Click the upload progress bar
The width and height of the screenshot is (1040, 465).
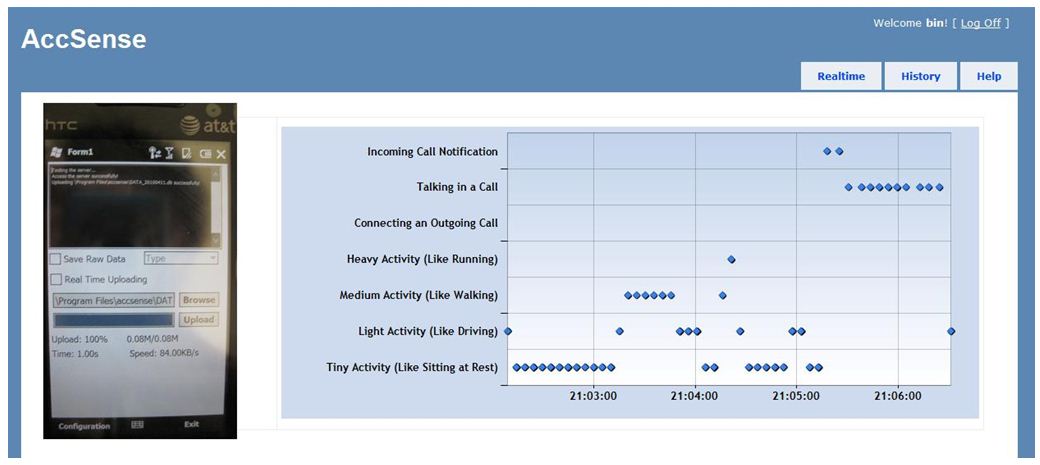tap(113, 320)
